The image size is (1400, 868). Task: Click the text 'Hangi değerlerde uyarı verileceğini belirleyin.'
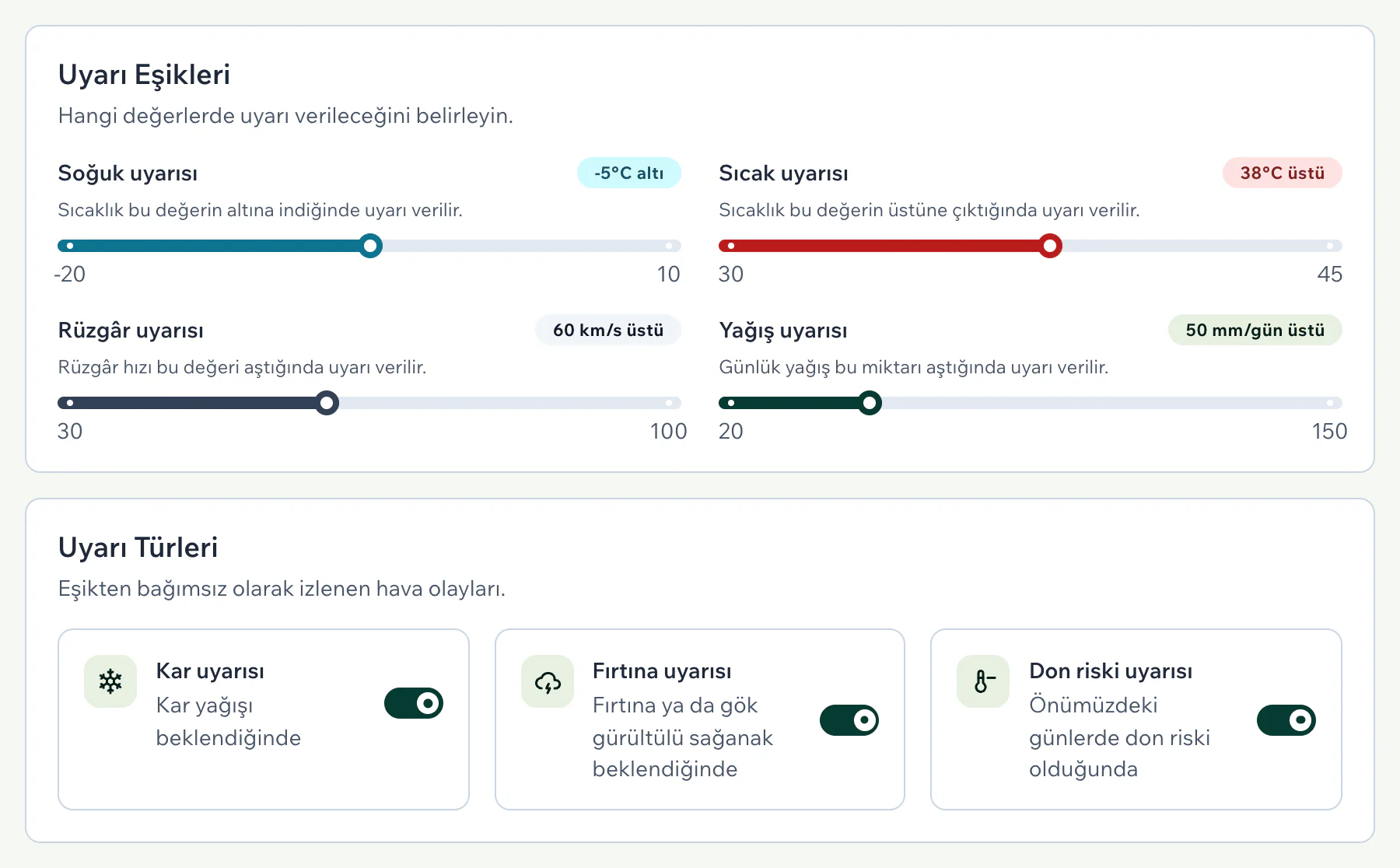pos(285,116)
